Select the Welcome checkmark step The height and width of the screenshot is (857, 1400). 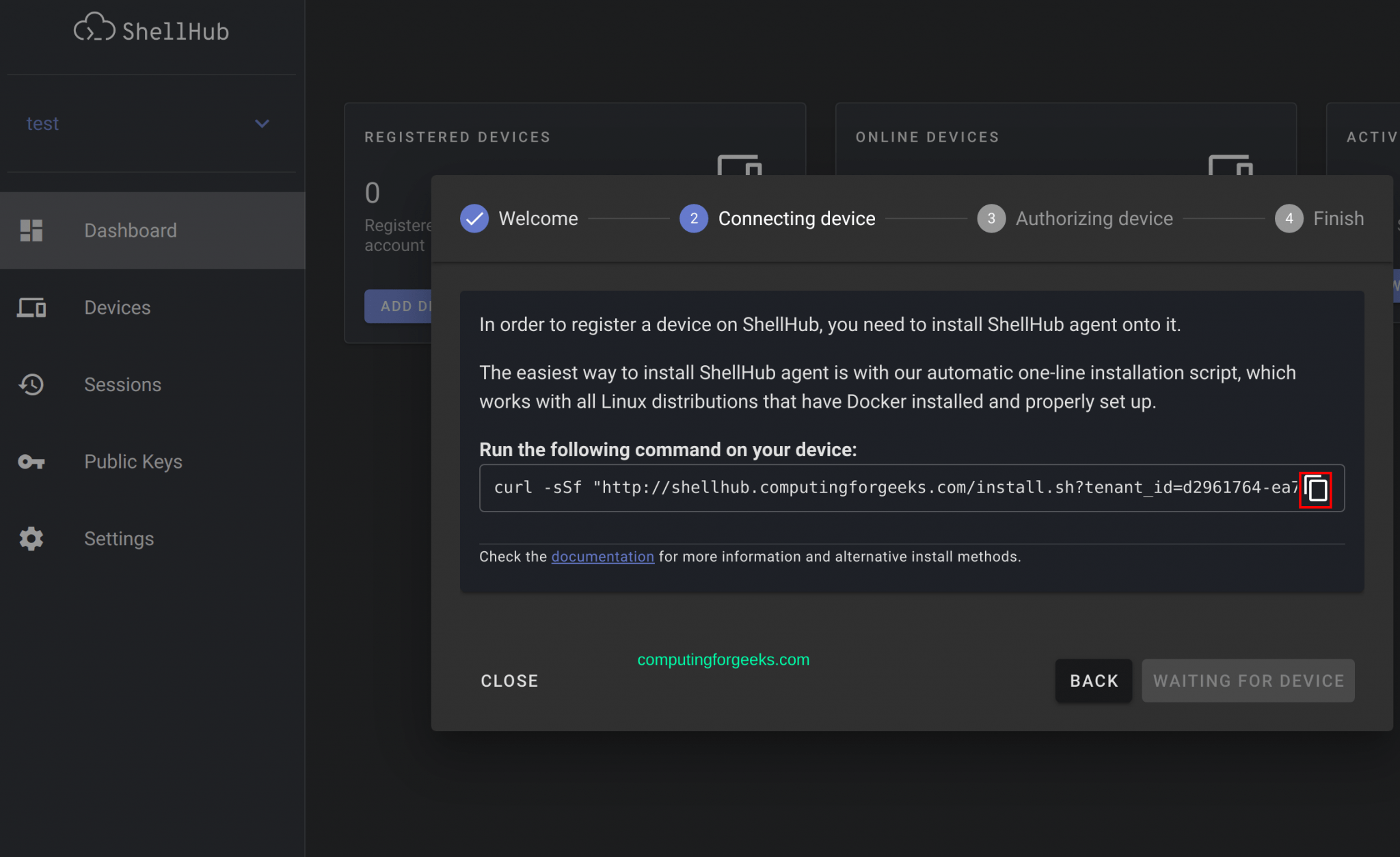(474, 219)
